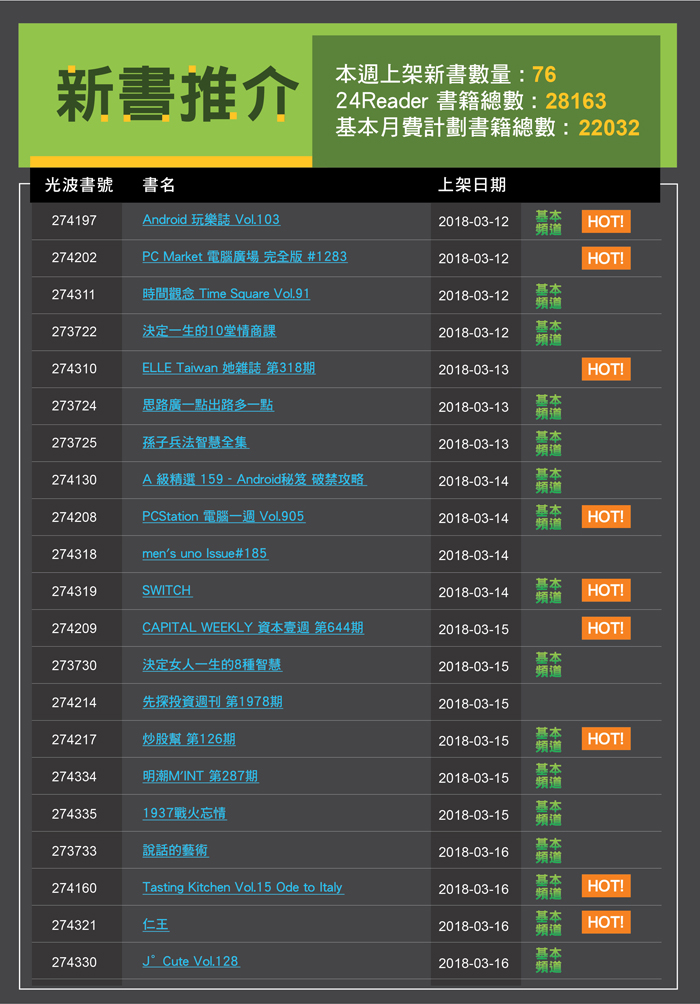Click HOT! badge next to CAPITAL WEEKLY
Image resolution: width=700 pixels, height=1004 pixels.
click(x=606, y=628)
